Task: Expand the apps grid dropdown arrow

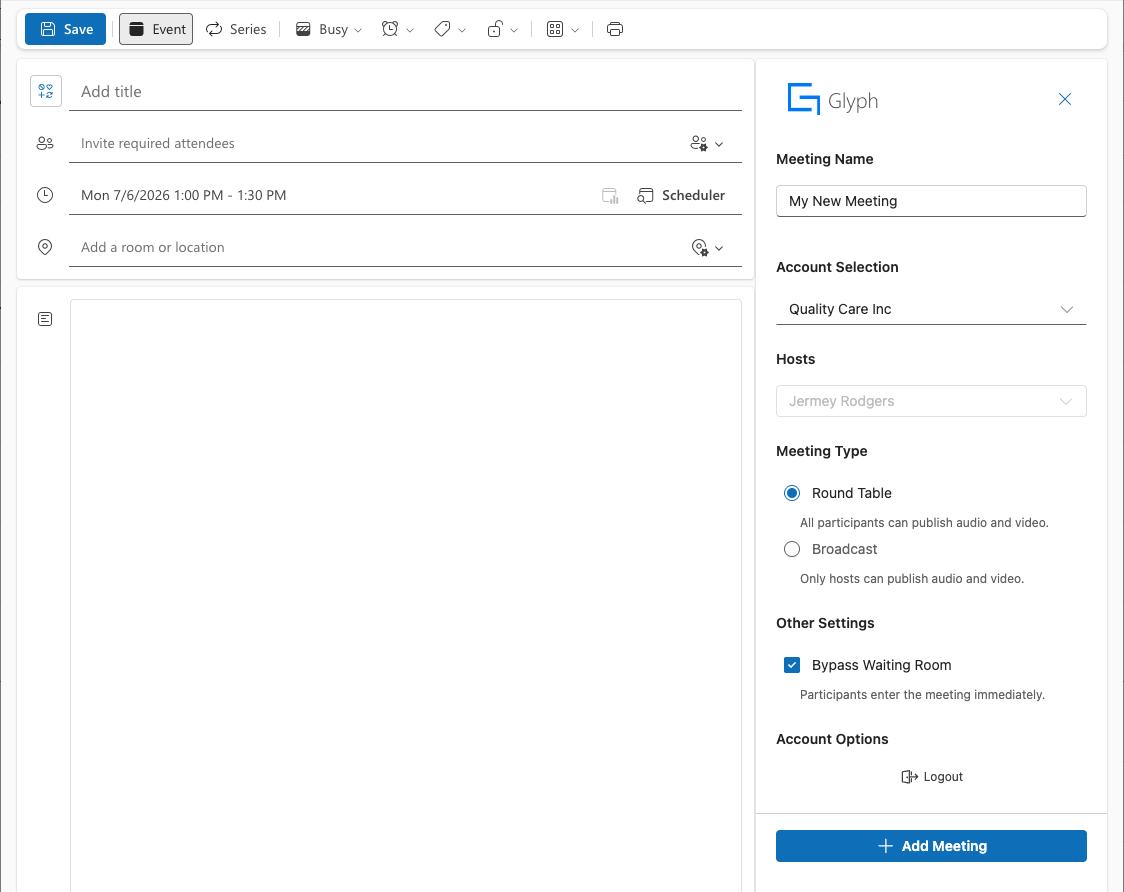Action: coord(575,30)
